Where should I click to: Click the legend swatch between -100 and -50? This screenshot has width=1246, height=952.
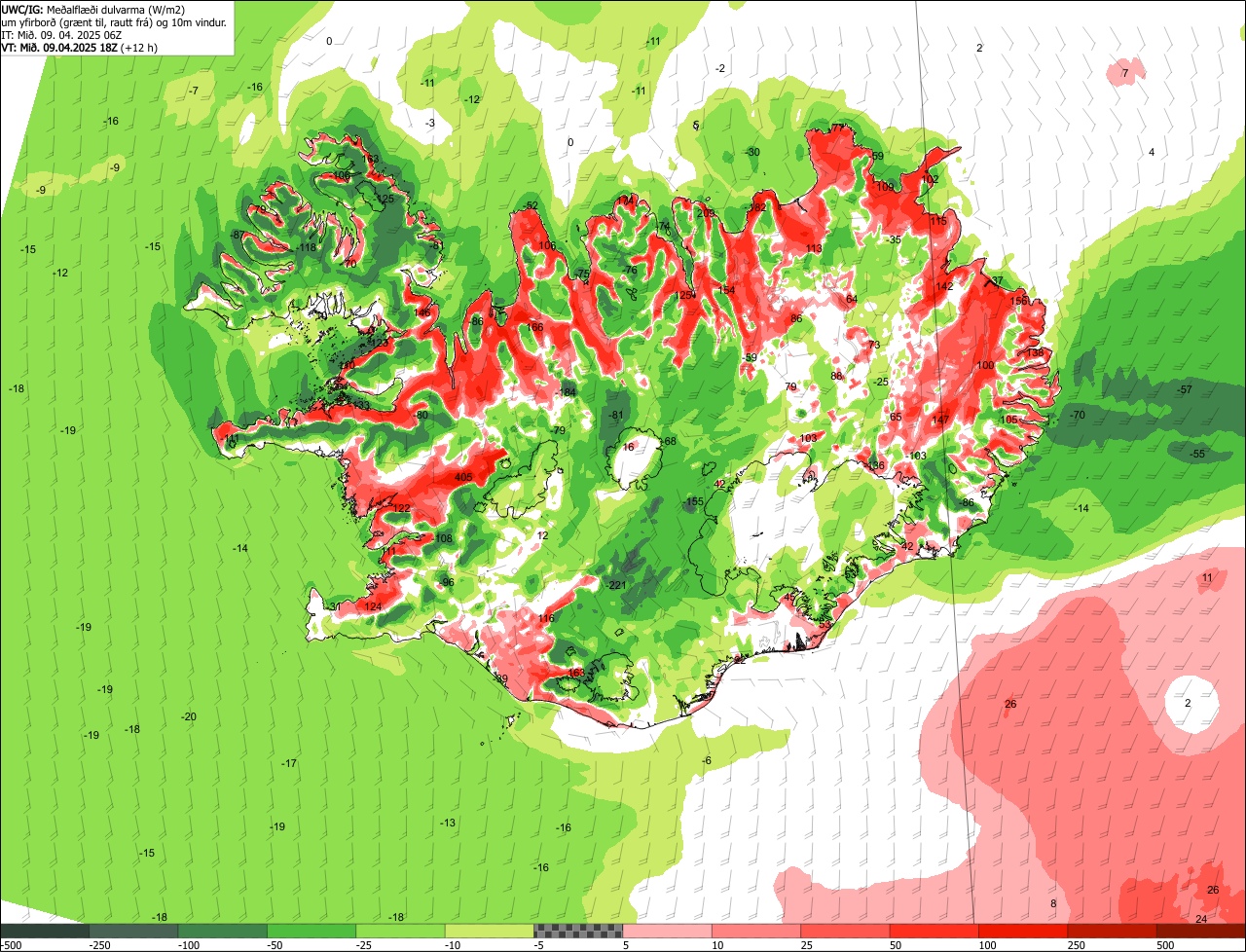(223, 931)
